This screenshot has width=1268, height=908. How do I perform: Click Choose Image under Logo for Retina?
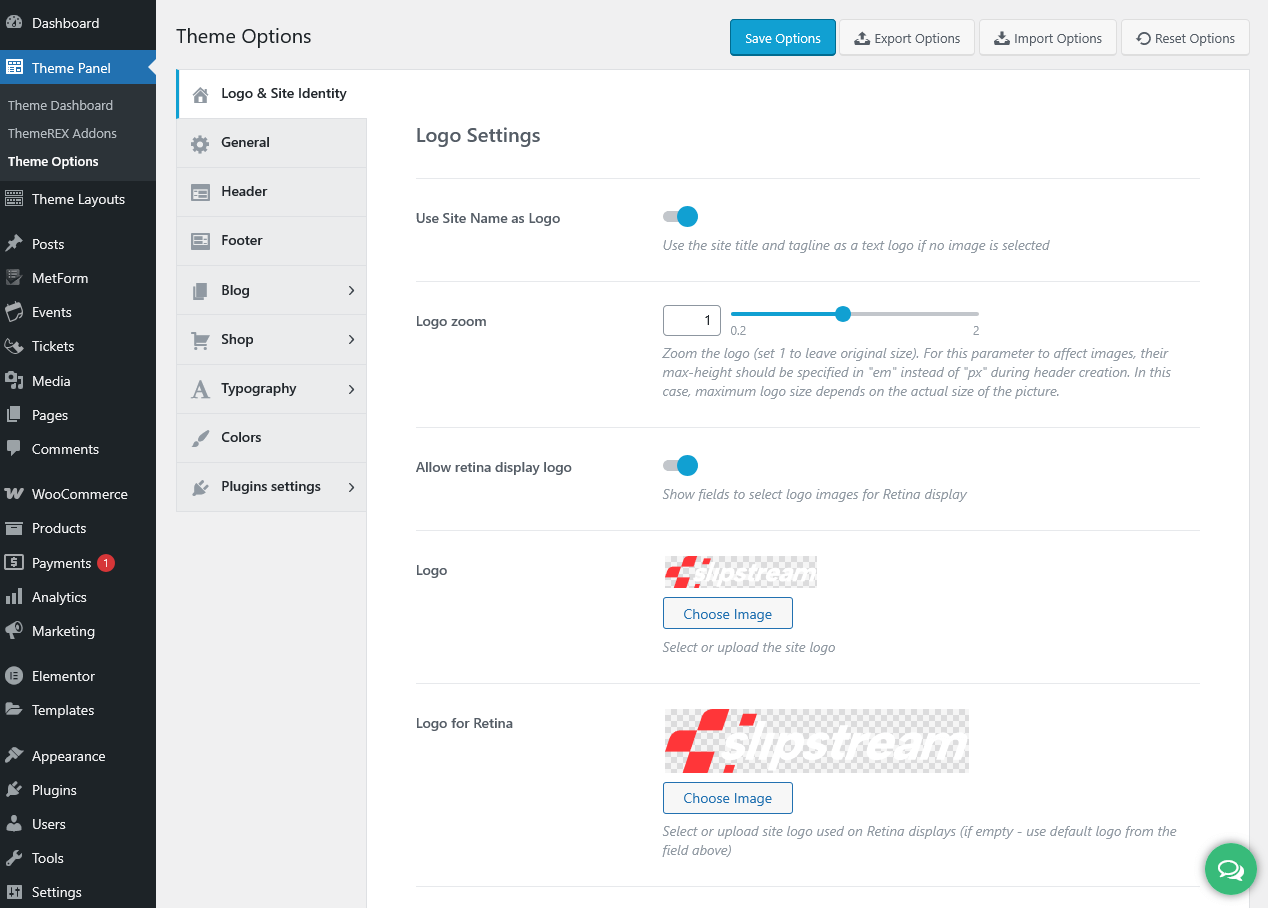pyautogui.click(x=727, y=798)
